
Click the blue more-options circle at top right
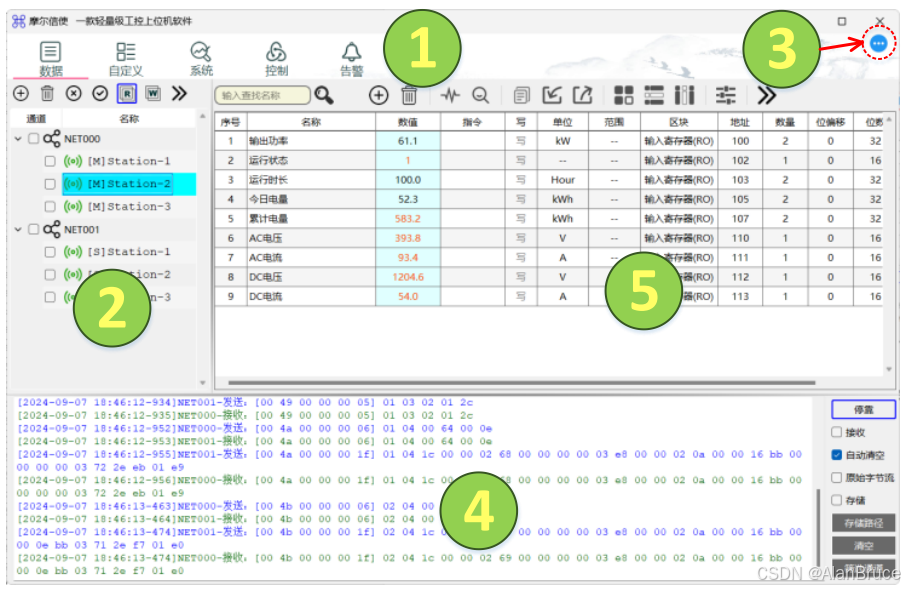click(x=878, y=44)
